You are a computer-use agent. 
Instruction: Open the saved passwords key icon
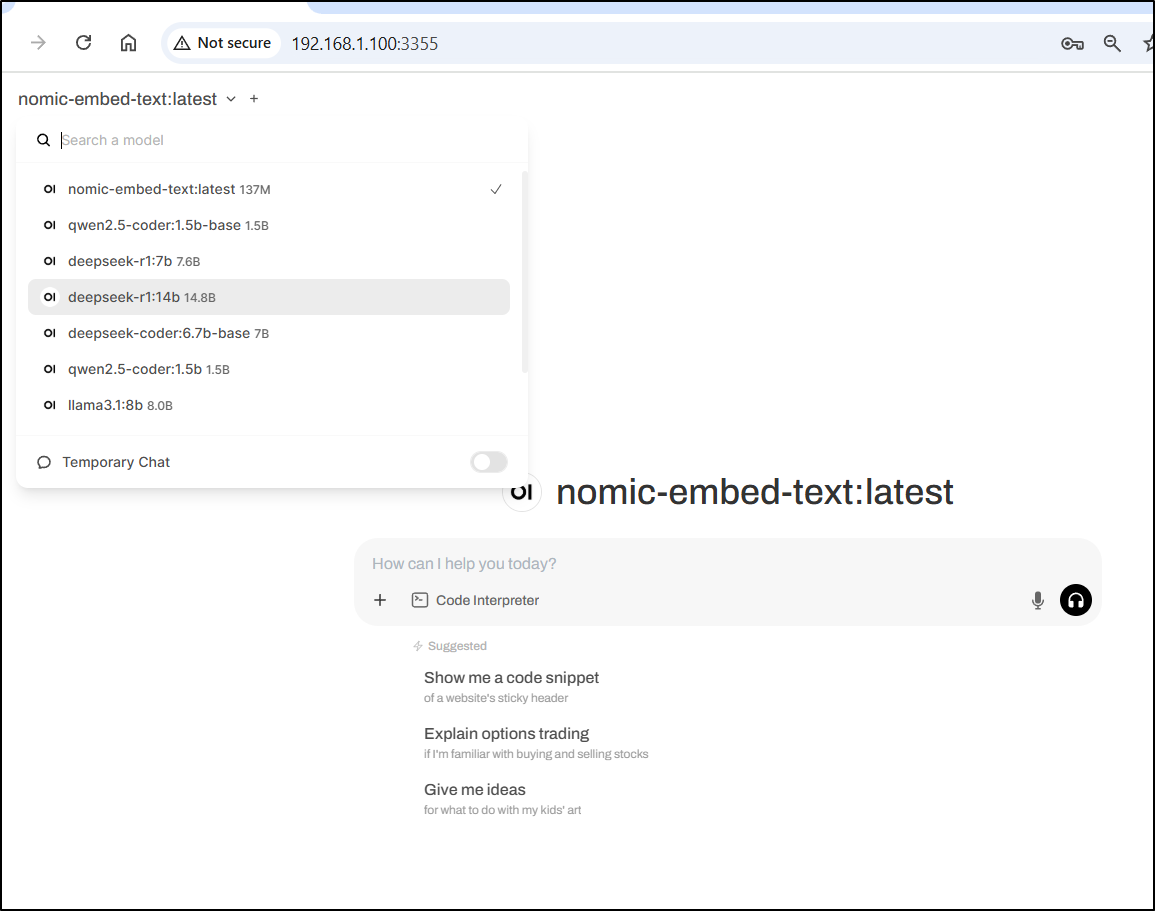[1072, 44]
